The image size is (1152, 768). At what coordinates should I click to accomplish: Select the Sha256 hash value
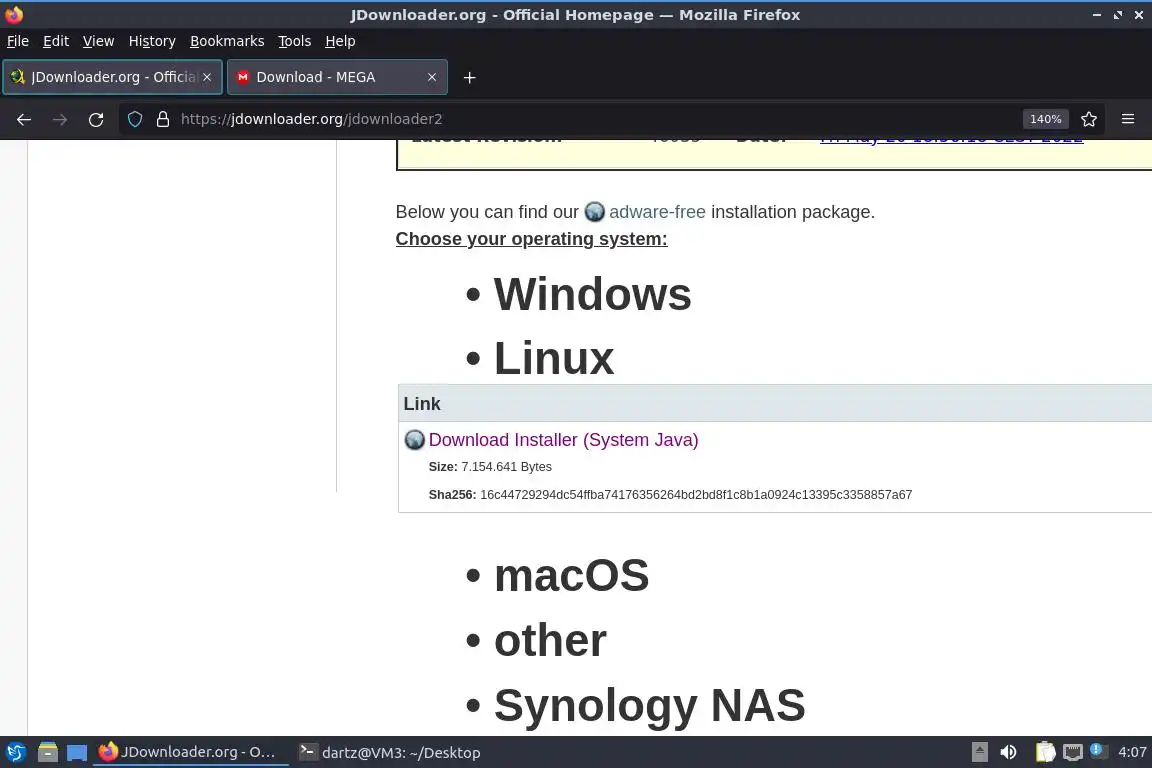click(x=696, y=495)
